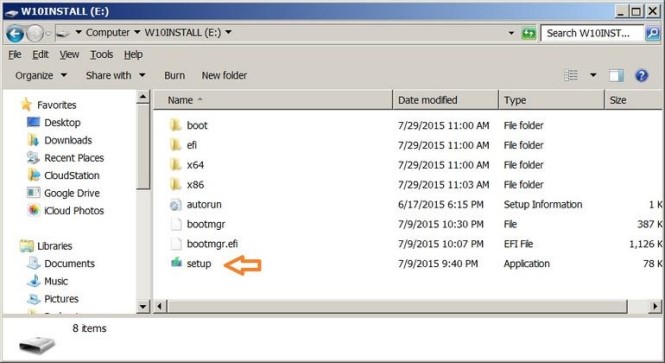Open the Tools menu

[101, 54]
